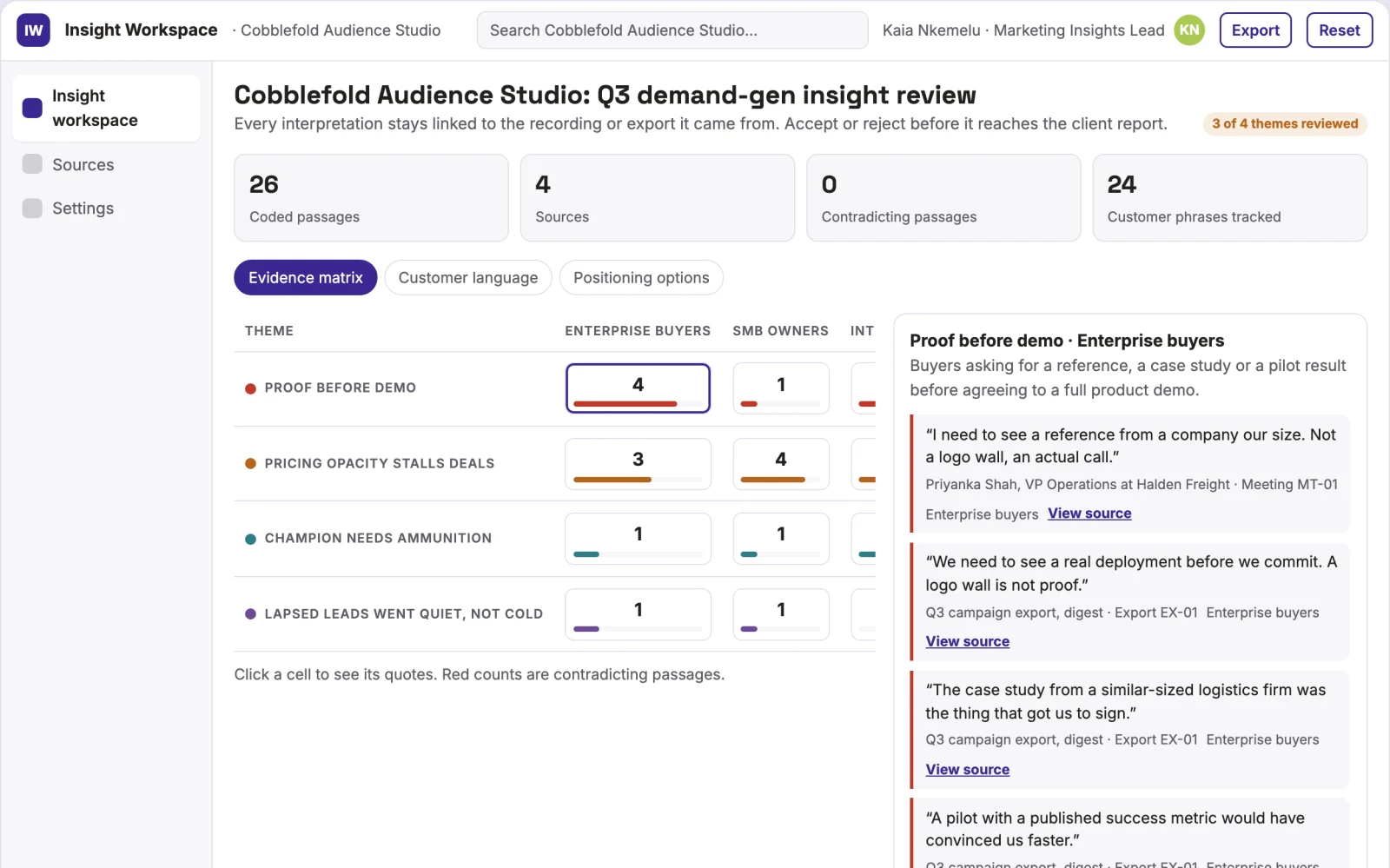
Task: Click the PROOF BEFORE DEMO theme label
Action: pyautogui.click(x=340, y=388)
